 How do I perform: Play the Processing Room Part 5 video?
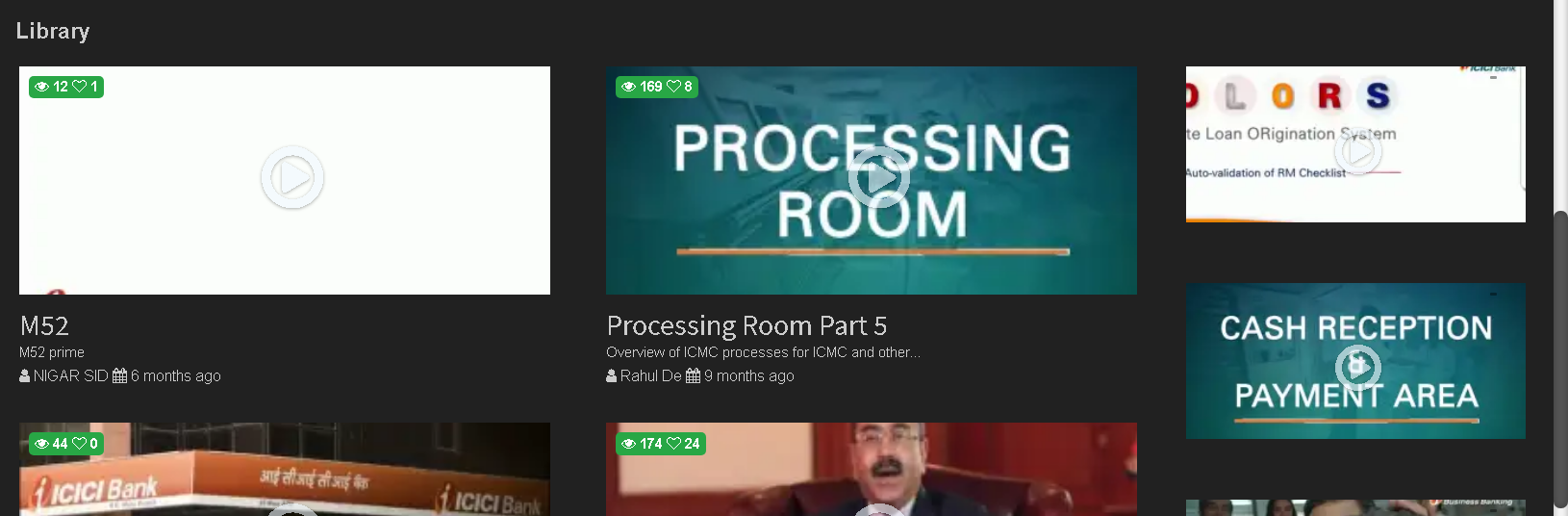(878, 177)
